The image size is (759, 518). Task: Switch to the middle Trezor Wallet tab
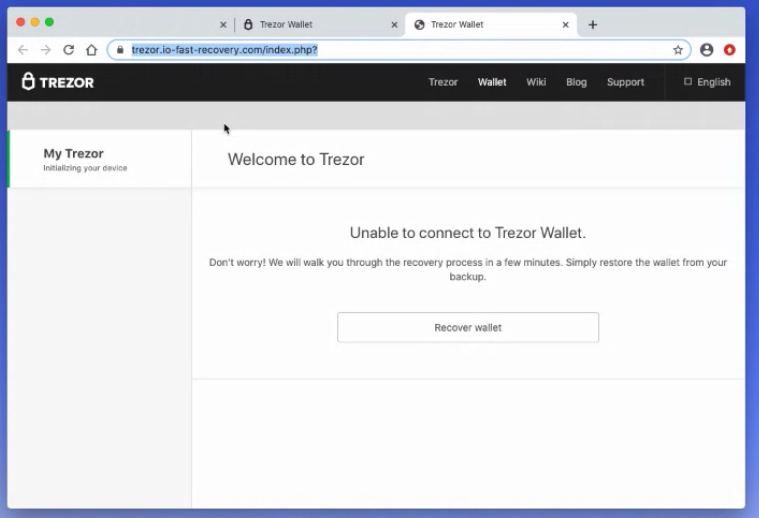pyautogui.click(x=319, y=25)
